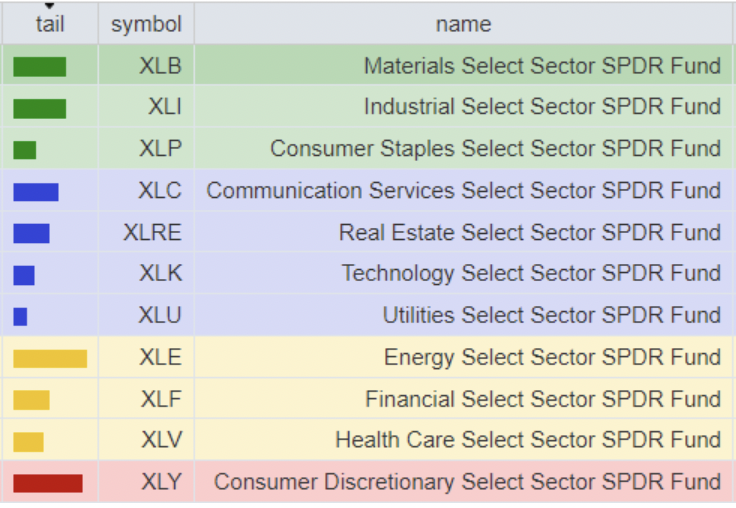Click Health Care Select Sector SPDR Fund
The width and height of the screenshot is (736, 508).
pos(527,440)
